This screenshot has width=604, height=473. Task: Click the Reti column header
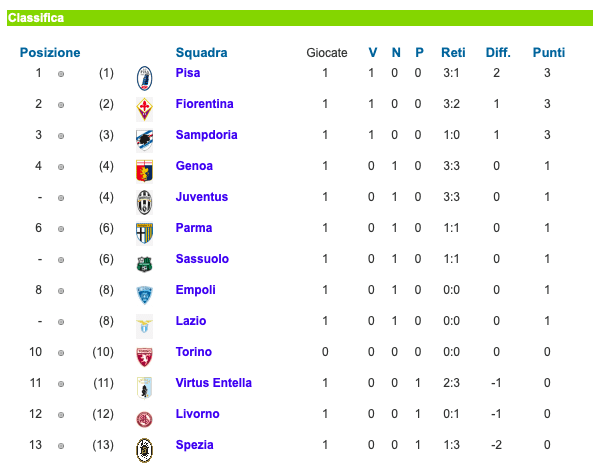click(453, 53)
